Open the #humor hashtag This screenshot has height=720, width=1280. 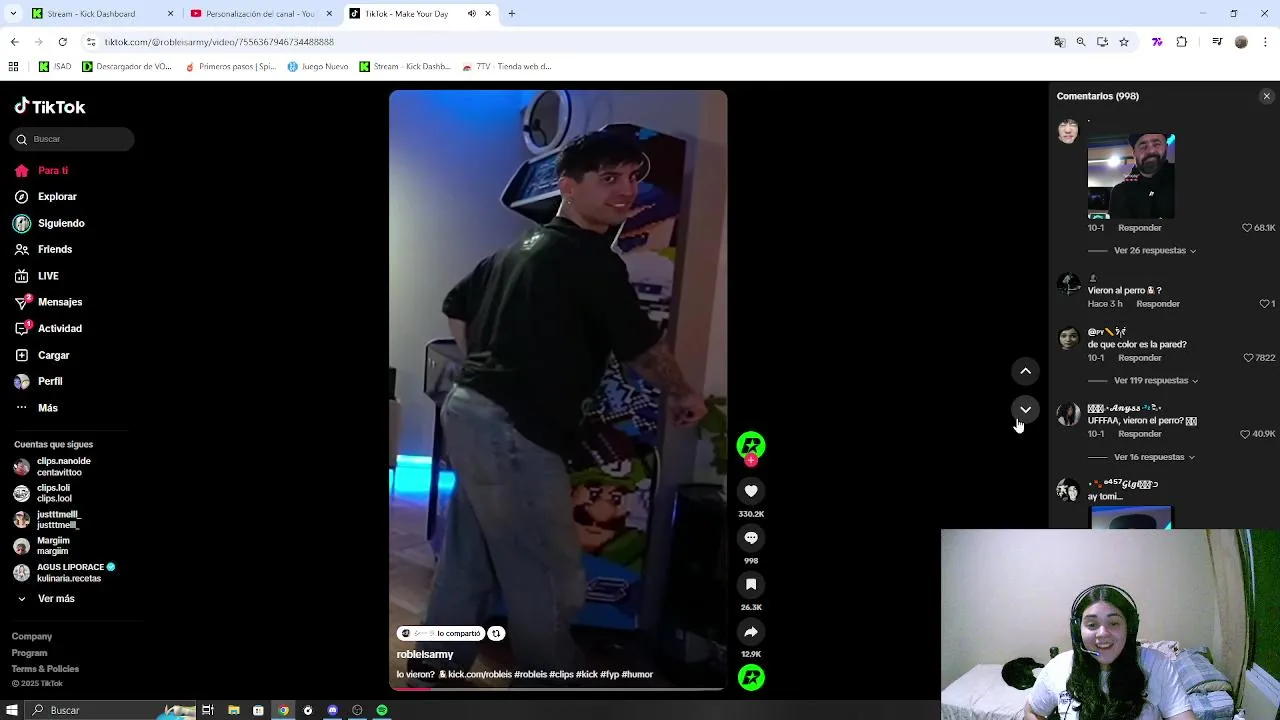(x=637, y=675)
